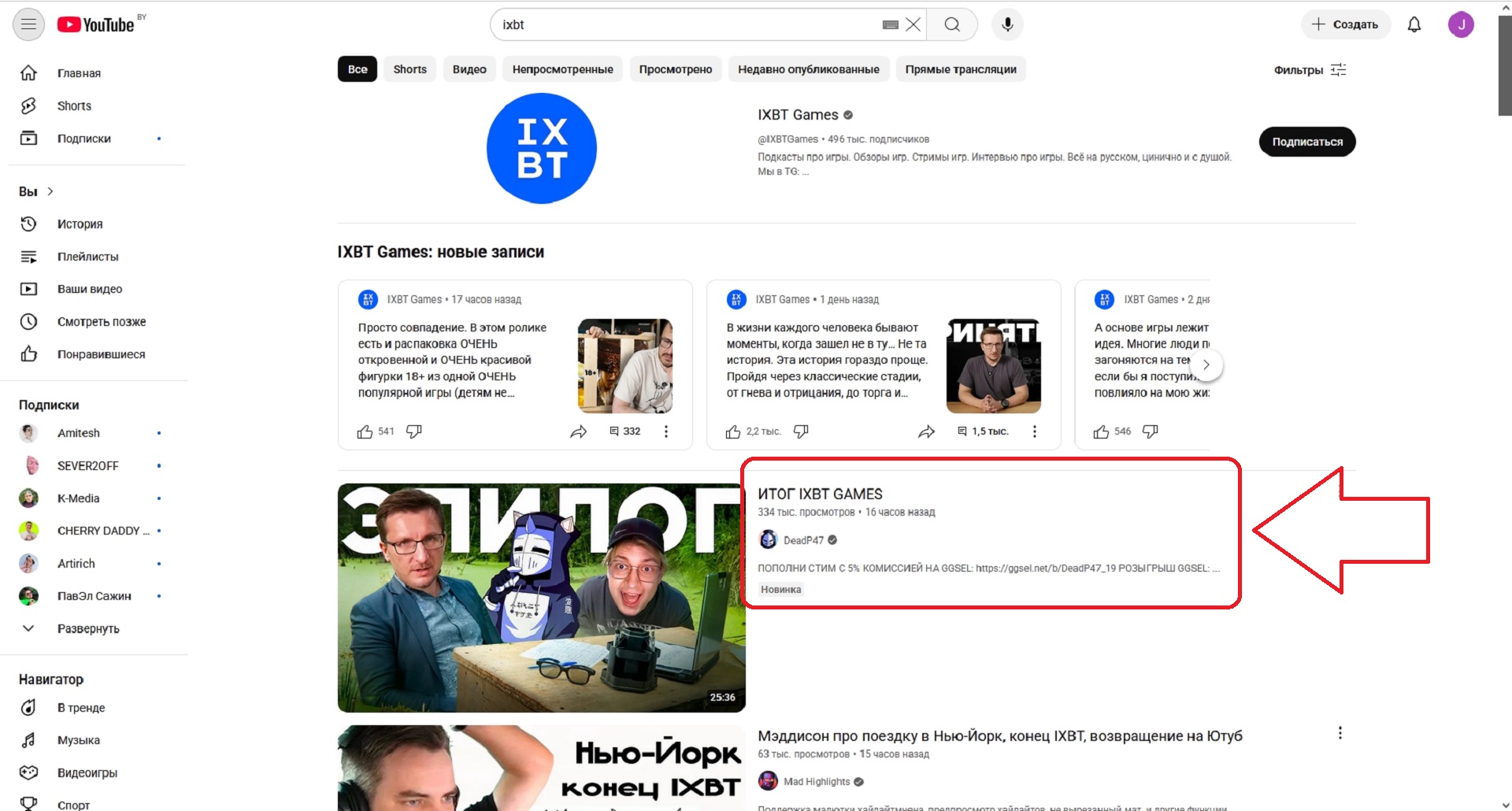
Task: Select the Прямые трансляции chip
Action: pyautogui.click(x=961, y=69)
